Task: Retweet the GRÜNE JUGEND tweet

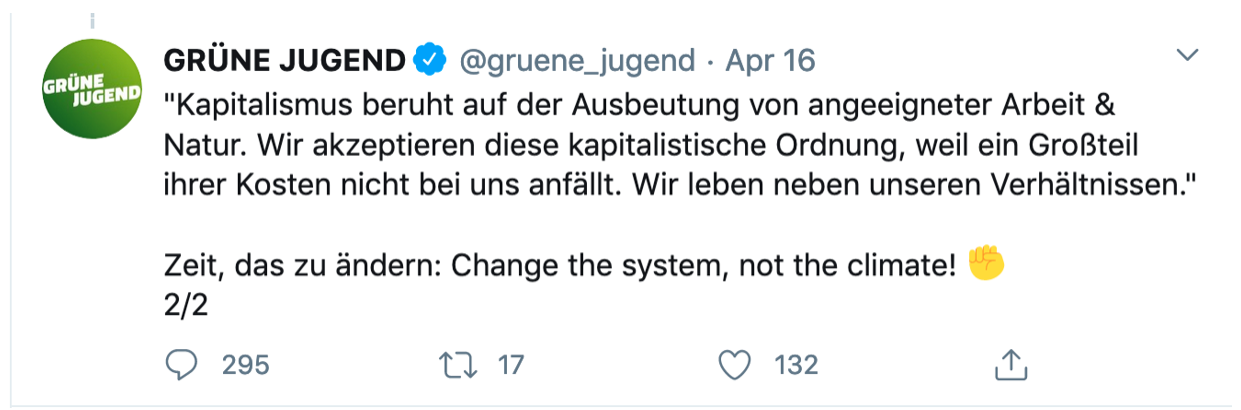Action: click(x=459, y=365)
